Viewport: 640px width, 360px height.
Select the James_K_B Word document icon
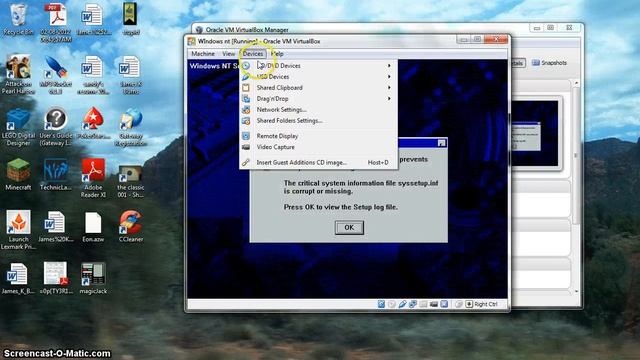point(18,278)
